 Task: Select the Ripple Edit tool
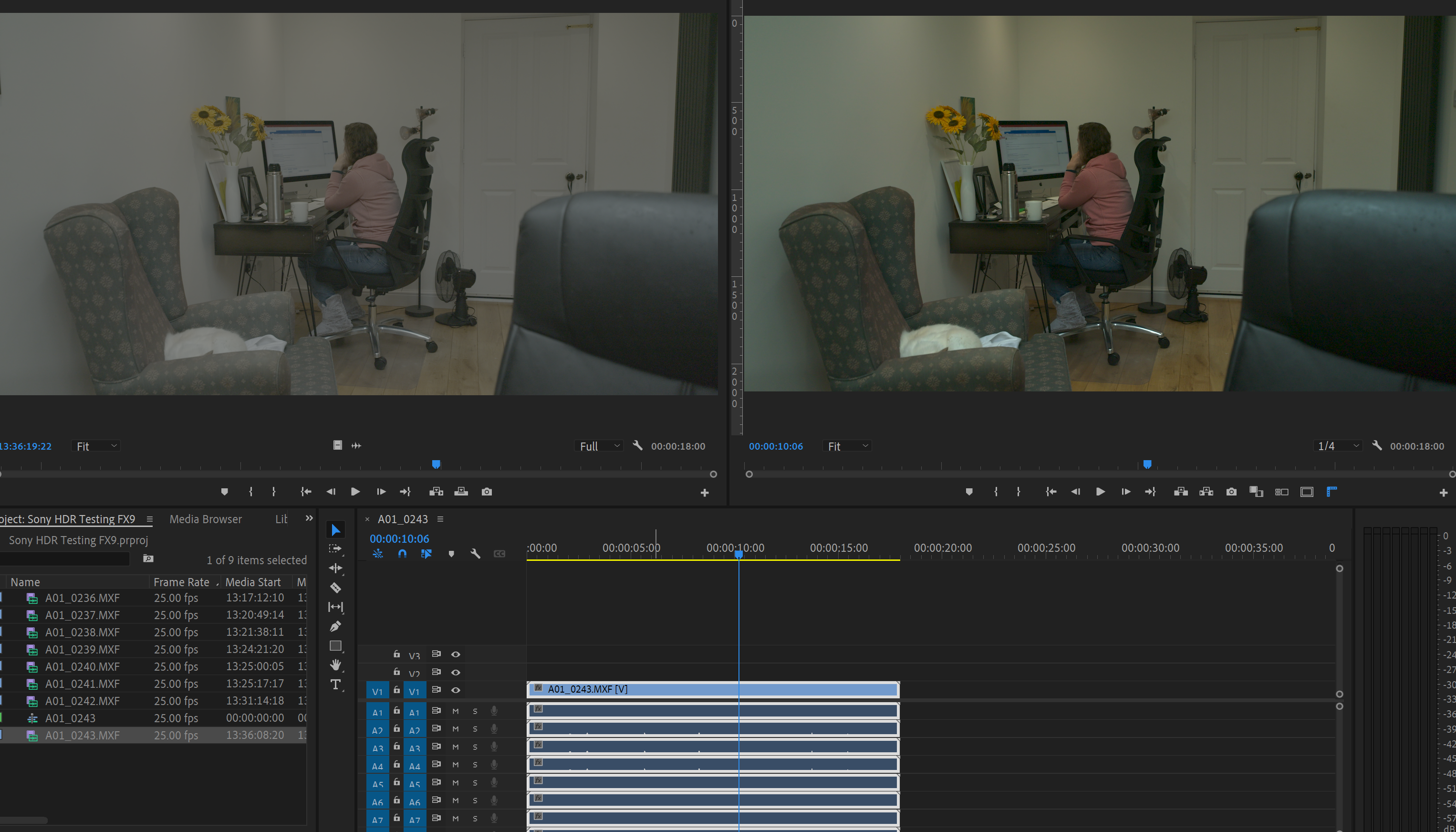tap(336, 568)
